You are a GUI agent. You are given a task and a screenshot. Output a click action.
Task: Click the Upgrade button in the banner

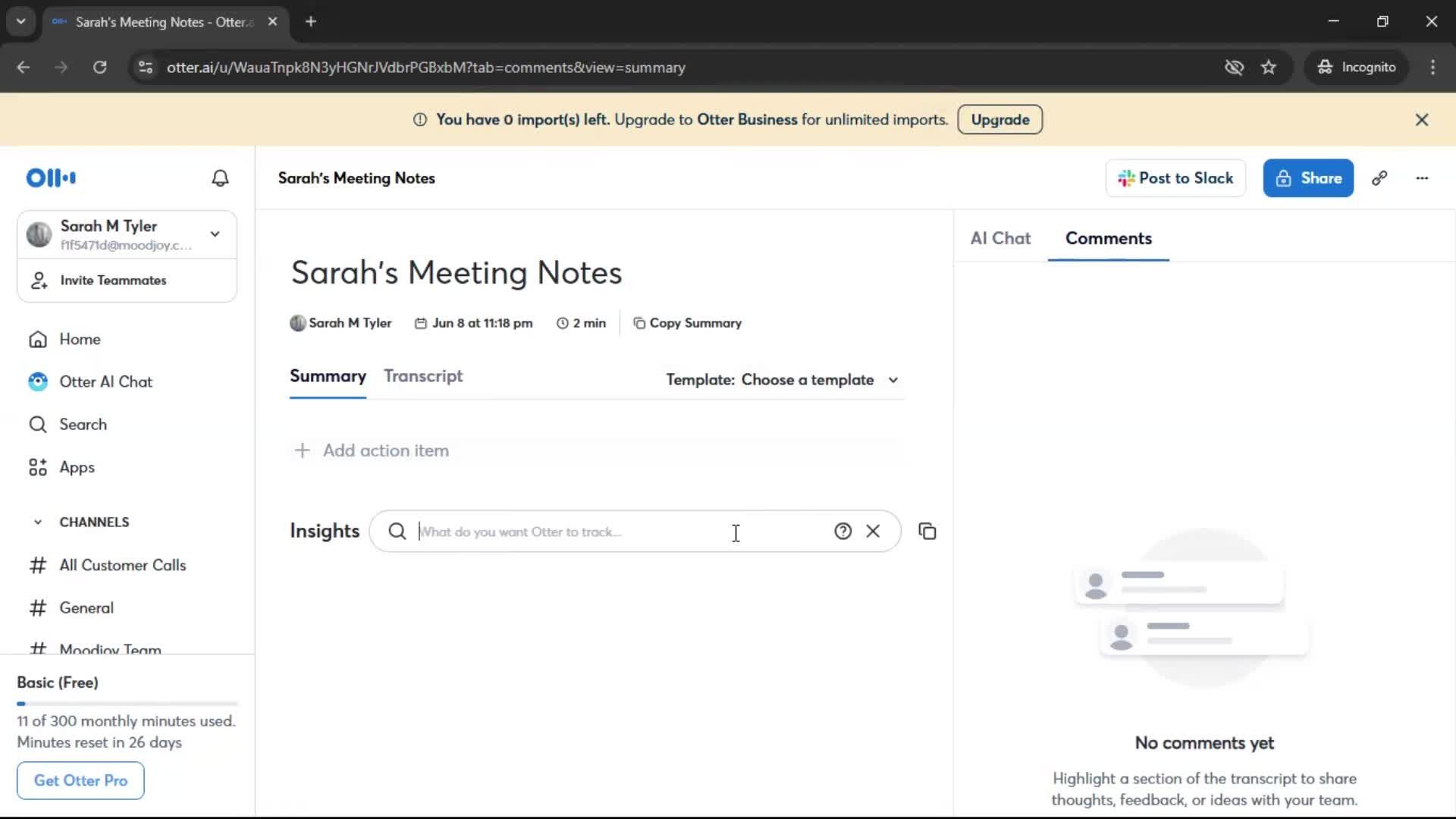coord(999,120)
